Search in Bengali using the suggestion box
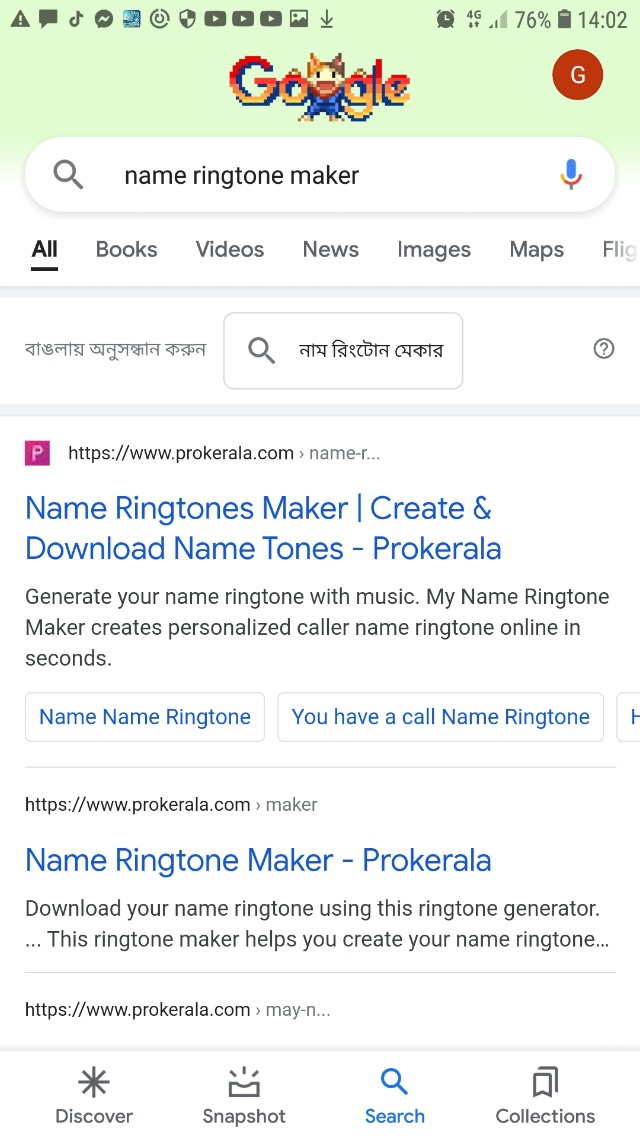640x1138 pixels. (343, 350)
